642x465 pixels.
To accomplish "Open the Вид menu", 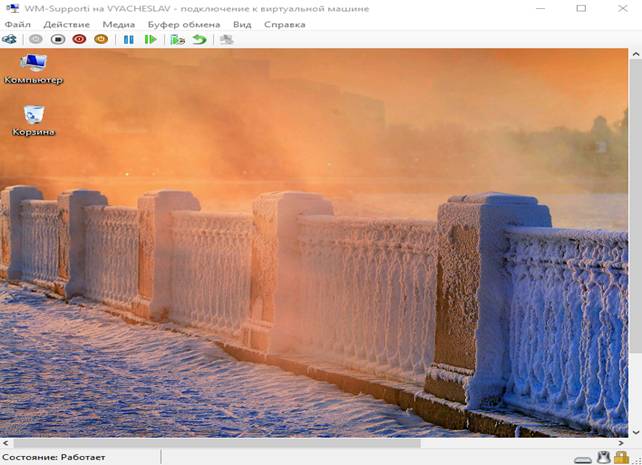I will tap(242, 25).
